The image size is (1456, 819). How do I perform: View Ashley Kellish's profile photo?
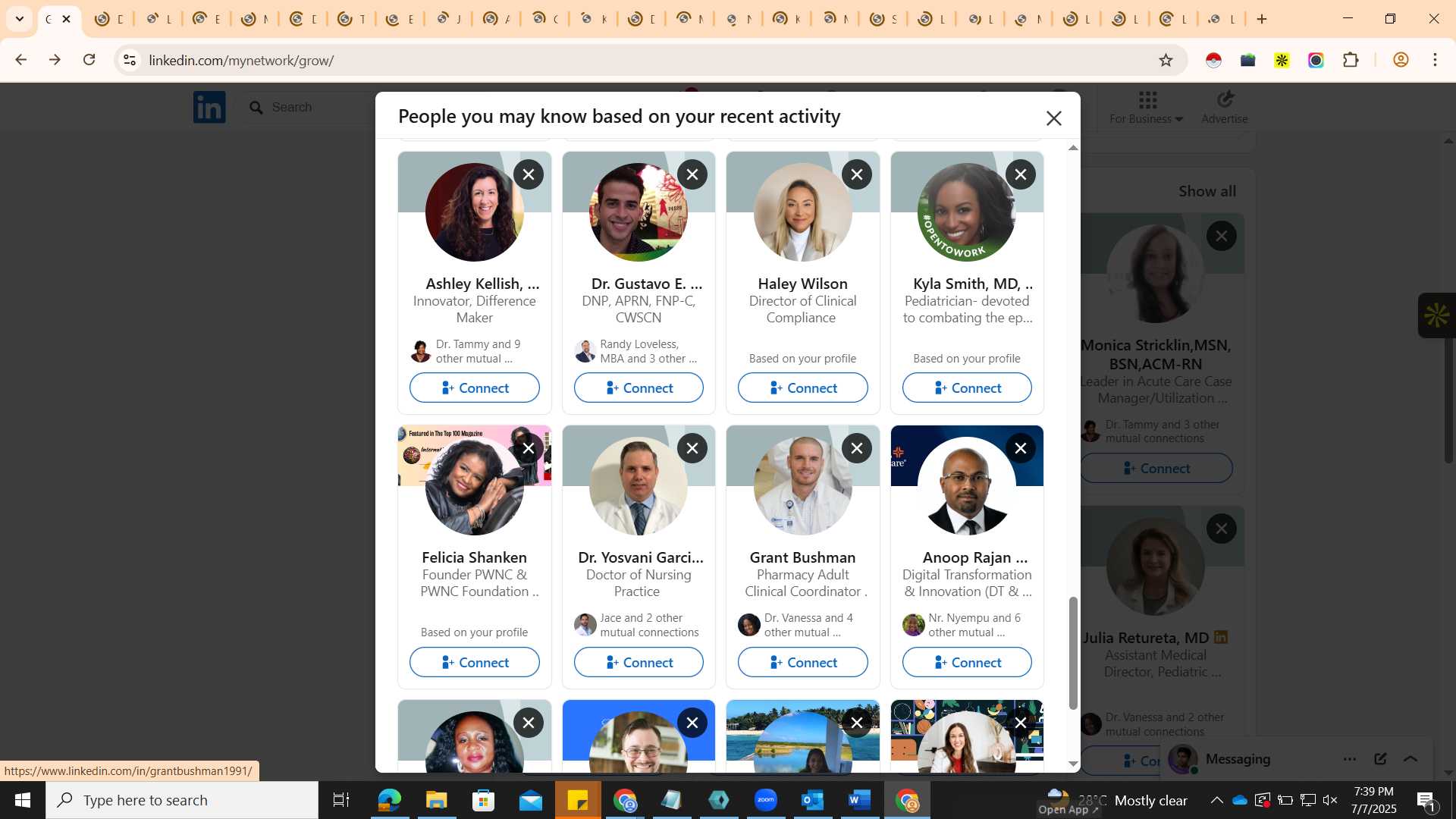click(475, 212)
